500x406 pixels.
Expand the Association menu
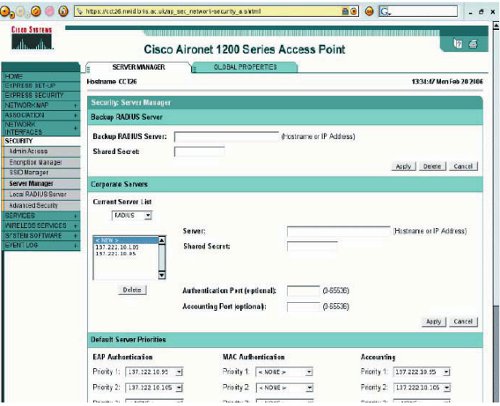pyautogui.click(x=41, y=115)
